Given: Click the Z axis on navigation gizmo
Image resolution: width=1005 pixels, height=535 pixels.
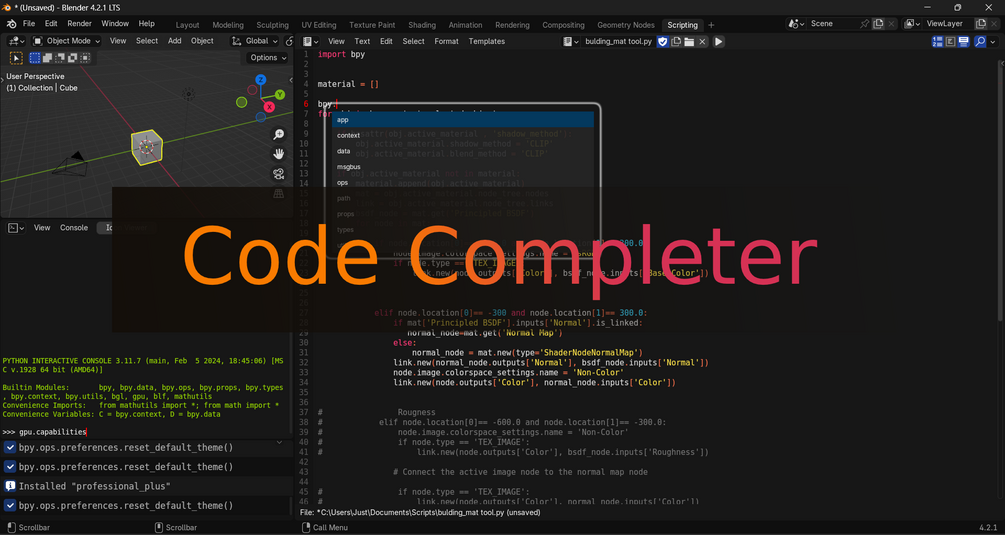Looking at the screenshot, I should (261, 79).
